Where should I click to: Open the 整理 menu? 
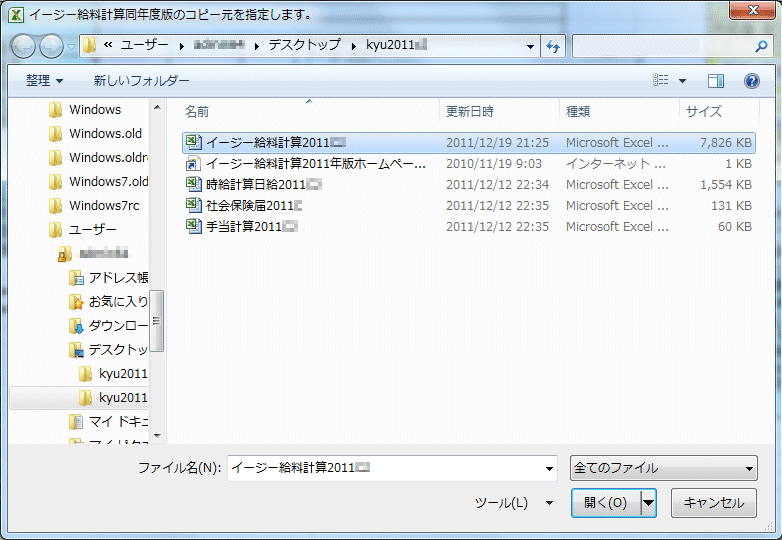coord(44,81)
